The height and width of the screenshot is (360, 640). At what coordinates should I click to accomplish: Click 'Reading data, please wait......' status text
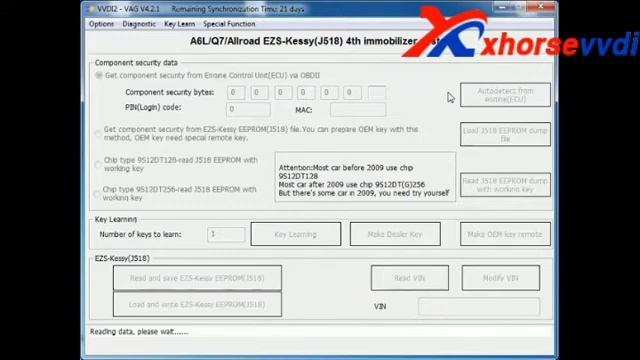coord(139,332)
